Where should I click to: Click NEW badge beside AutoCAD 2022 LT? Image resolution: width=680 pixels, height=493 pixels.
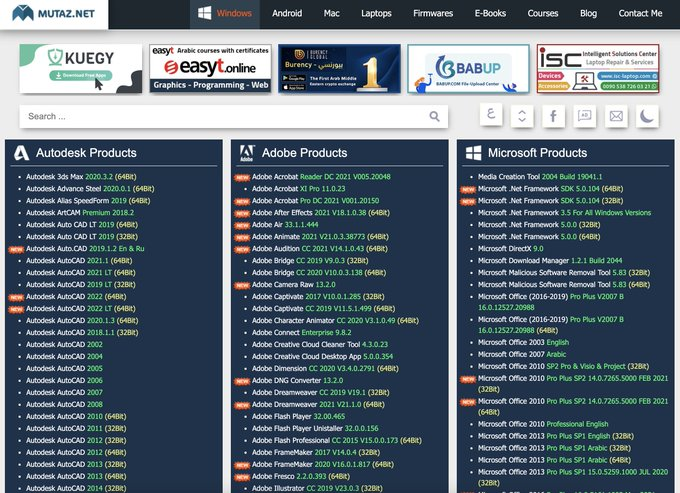pyautogui.click(x=16, y=310)
